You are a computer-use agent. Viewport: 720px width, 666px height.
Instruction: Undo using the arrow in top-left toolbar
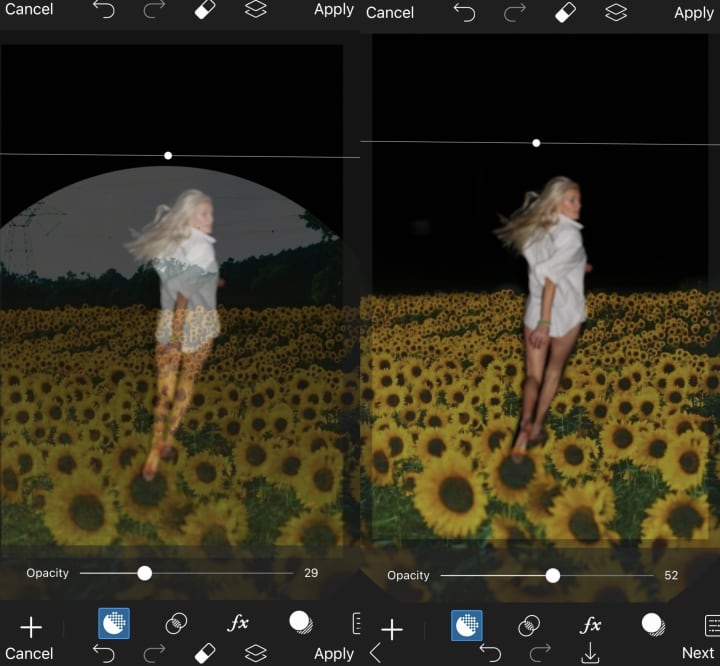click(x=104, y=10)
